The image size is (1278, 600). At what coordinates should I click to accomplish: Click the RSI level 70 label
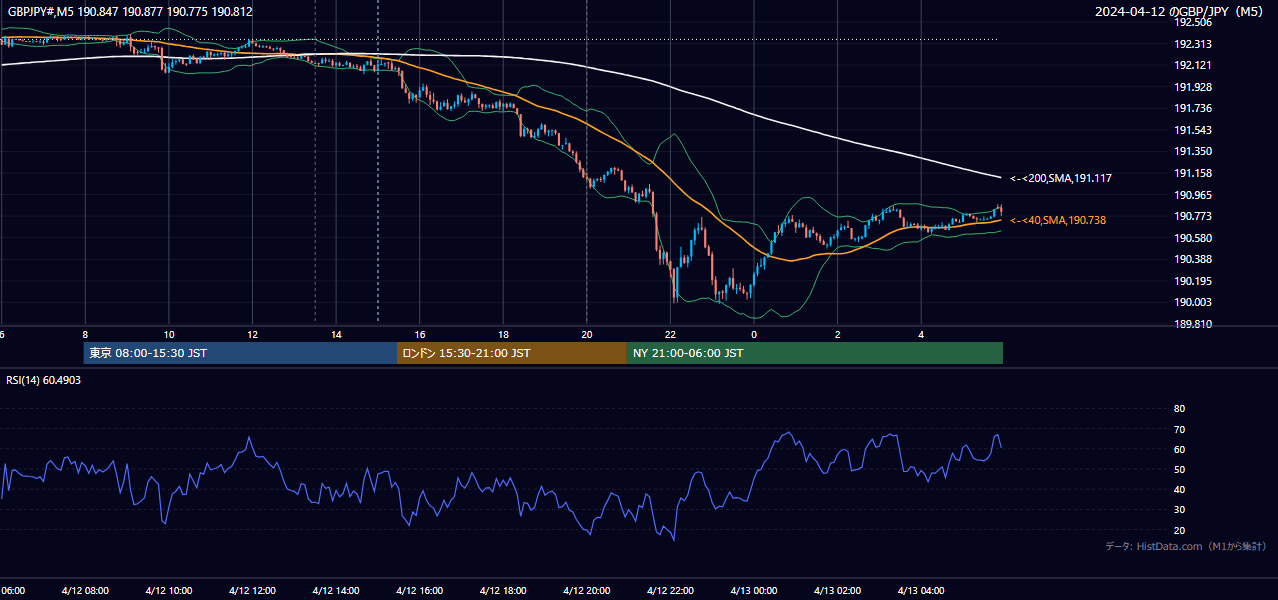pyautogui.click(x=1179, y=429)
